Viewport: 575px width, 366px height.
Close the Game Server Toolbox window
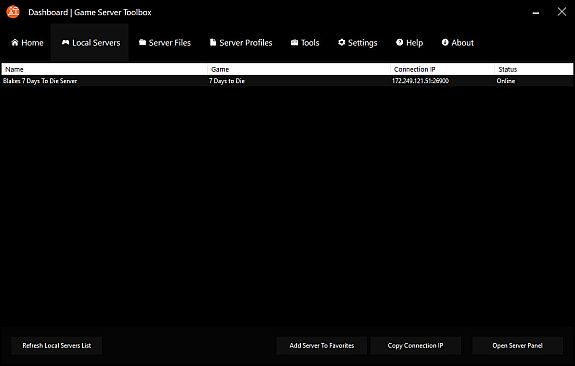[562, 12]
